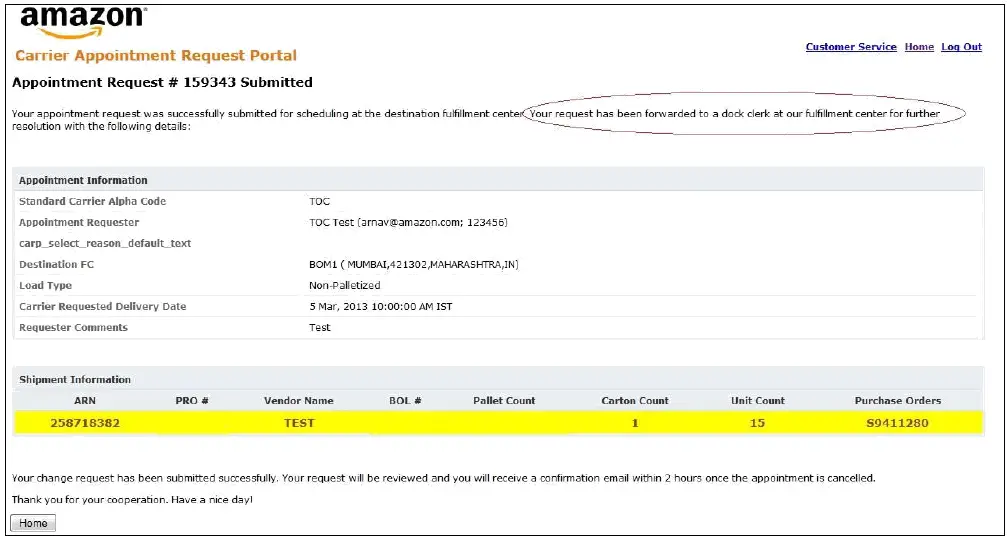Click the Amazon logo

coord(84,22)
